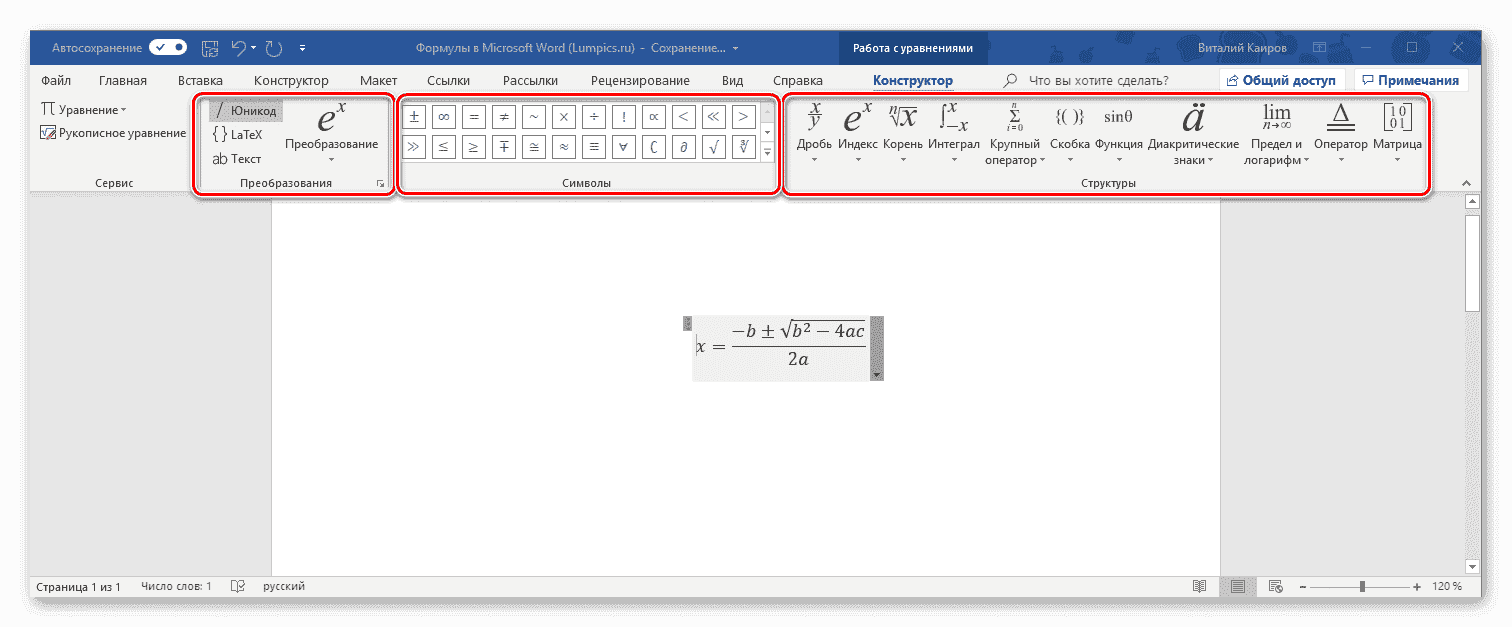Open Quick Access Toolbar customize menu
Image resolution: width=1512 pixels, height=627 pixels.
pos(302,47)
